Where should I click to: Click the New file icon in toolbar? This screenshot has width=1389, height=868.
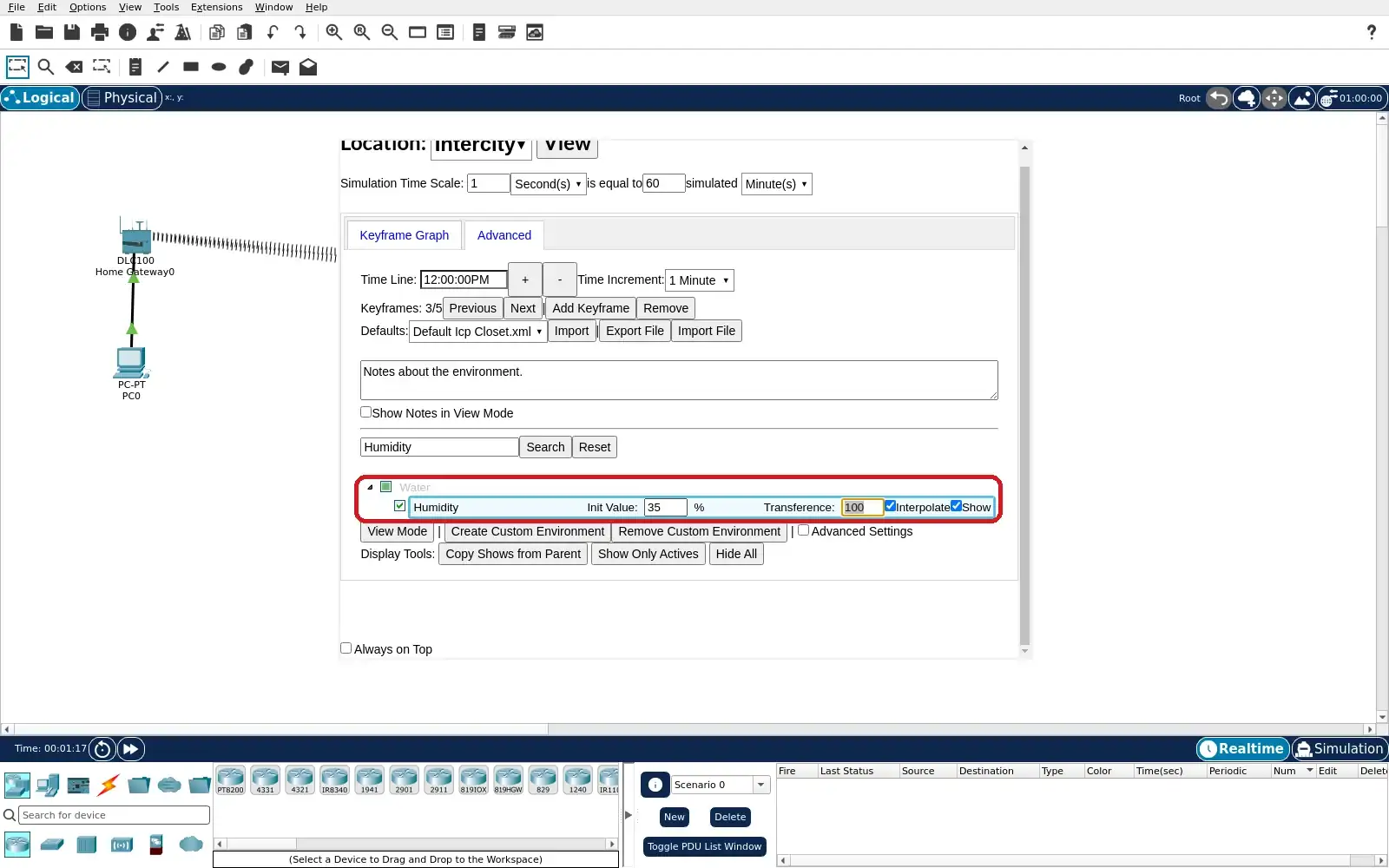[16, 32]
